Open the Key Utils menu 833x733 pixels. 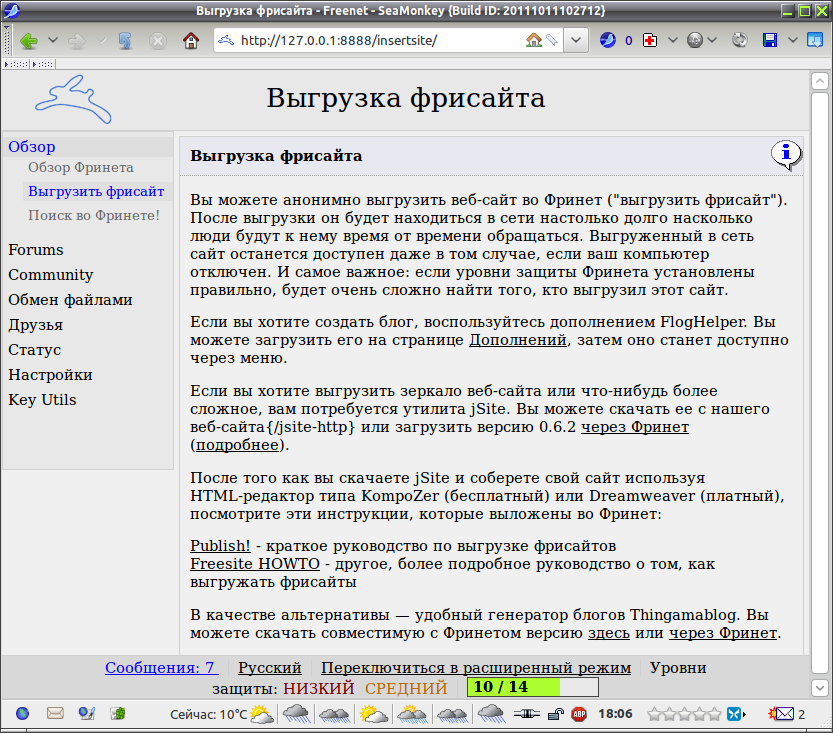coord(42,400)
